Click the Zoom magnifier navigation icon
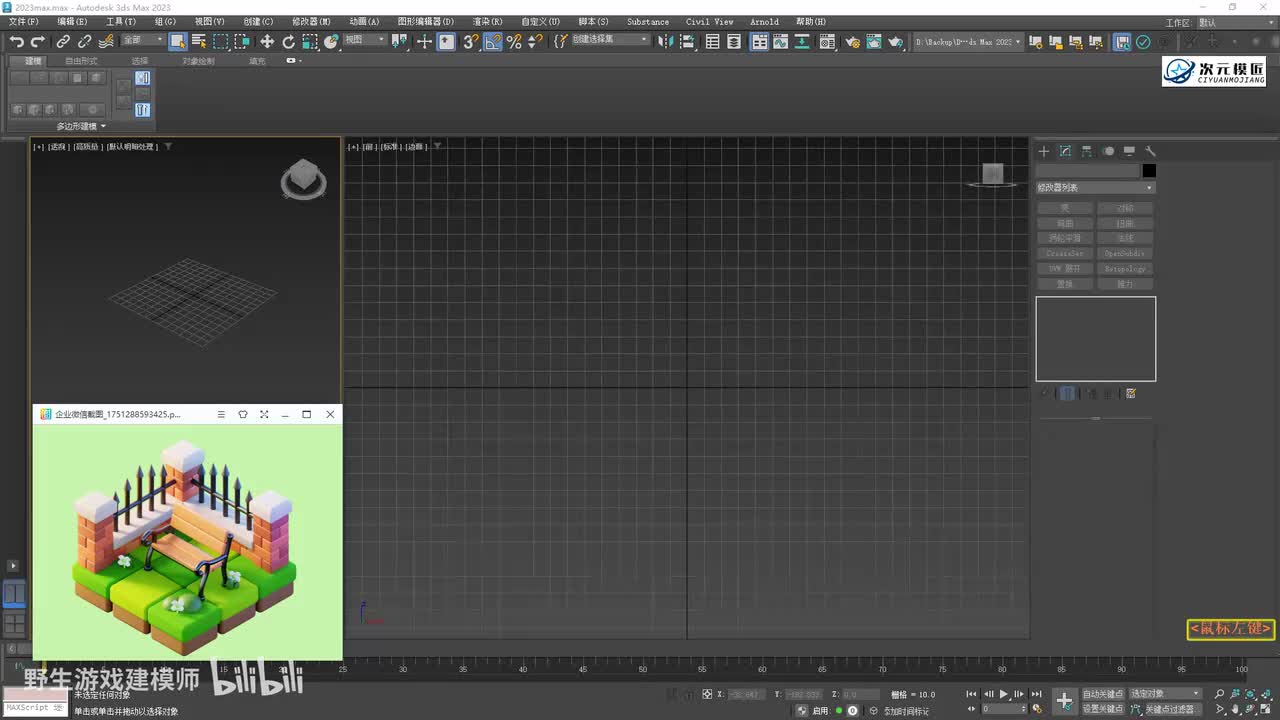 (1220, 694)
